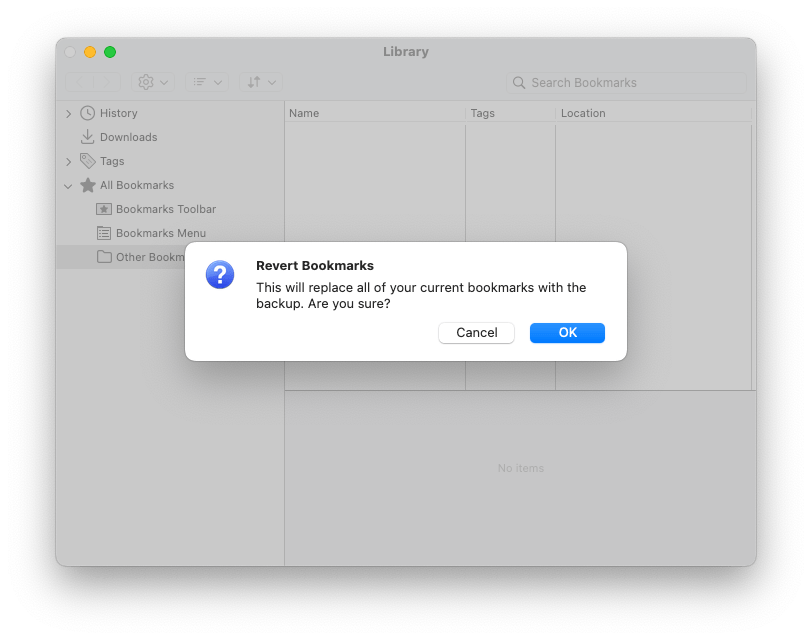Select the History clock icon
The image size is (812, 640).
tap(86, 113)
